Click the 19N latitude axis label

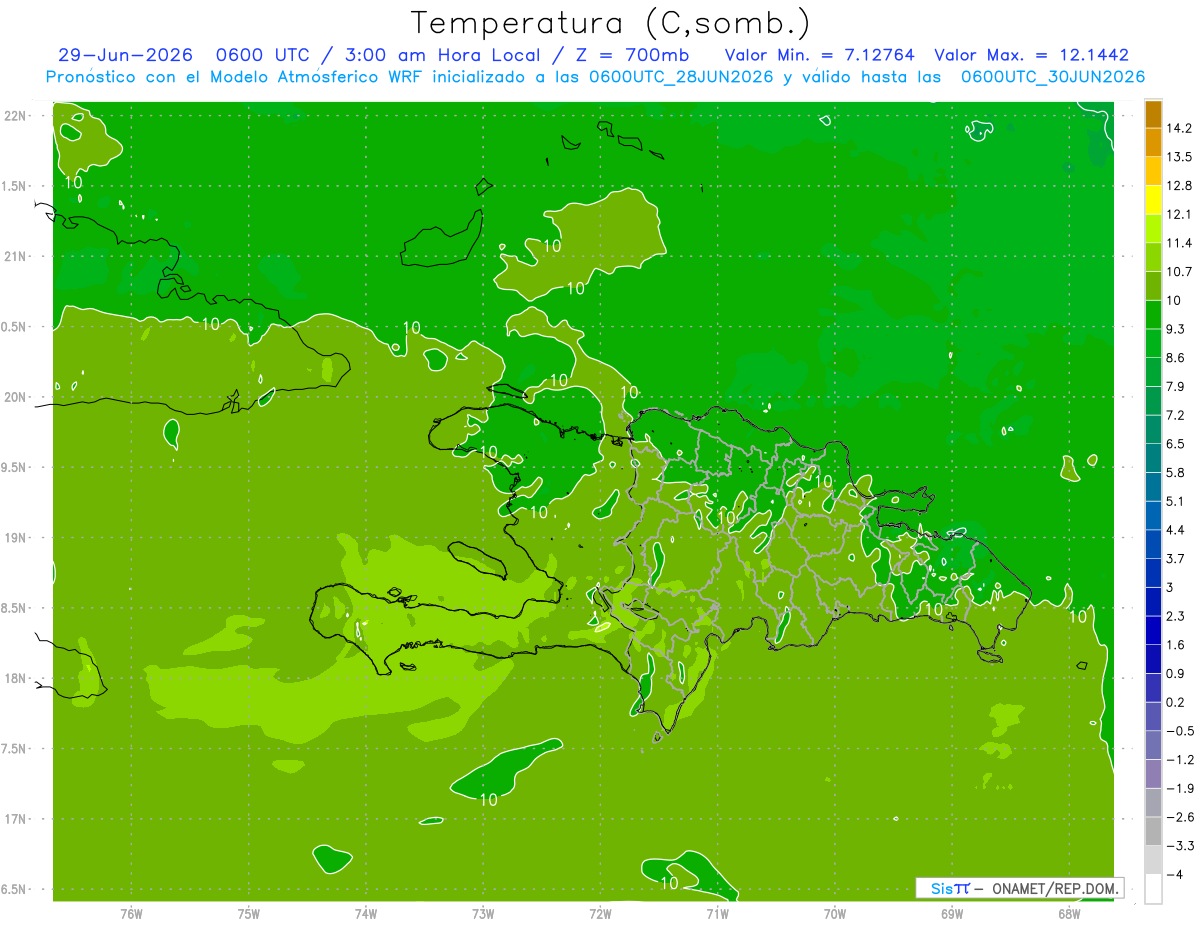pos(14,538)
